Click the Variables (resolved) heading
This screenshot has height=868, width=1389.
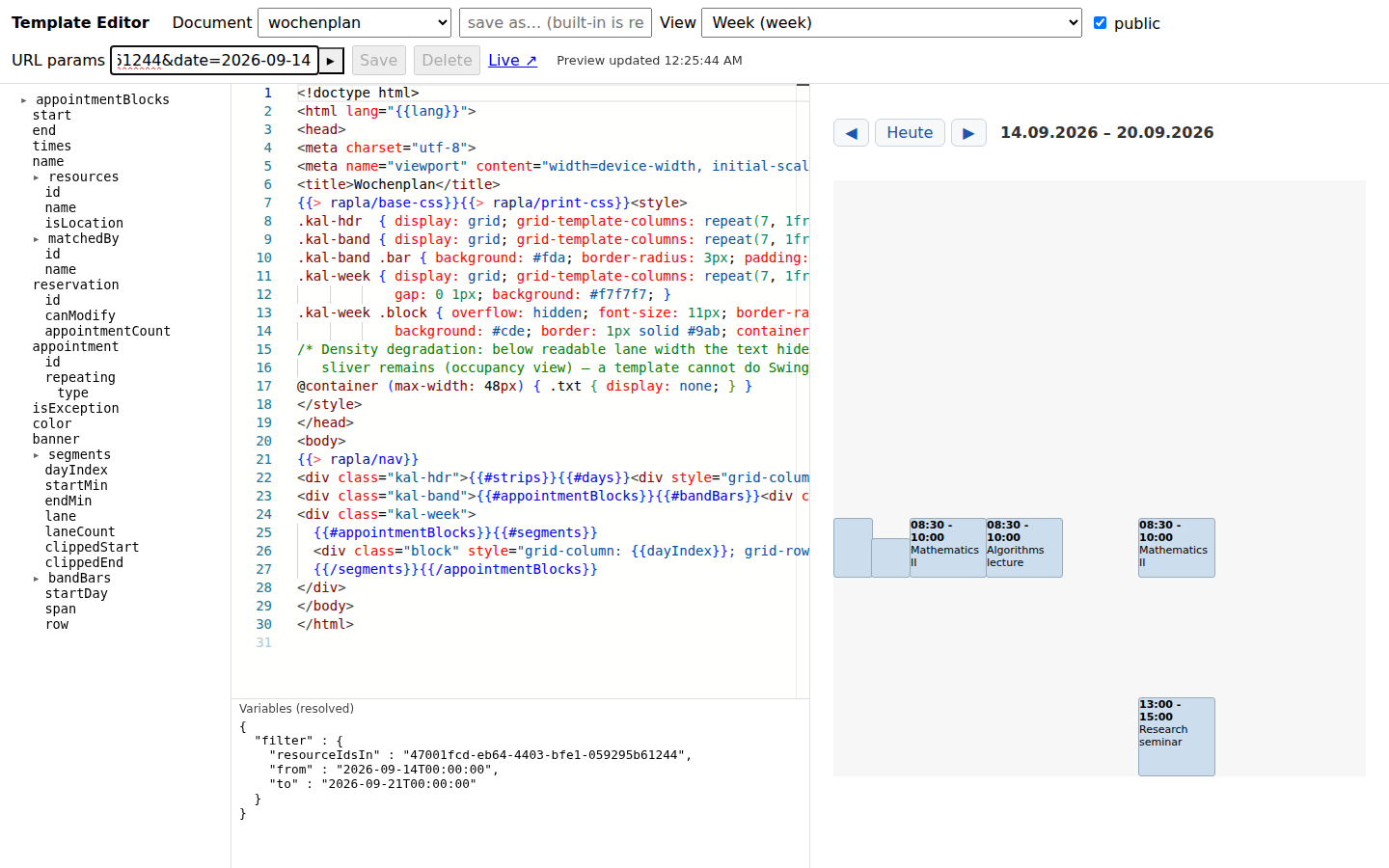(x=296, y=709)
